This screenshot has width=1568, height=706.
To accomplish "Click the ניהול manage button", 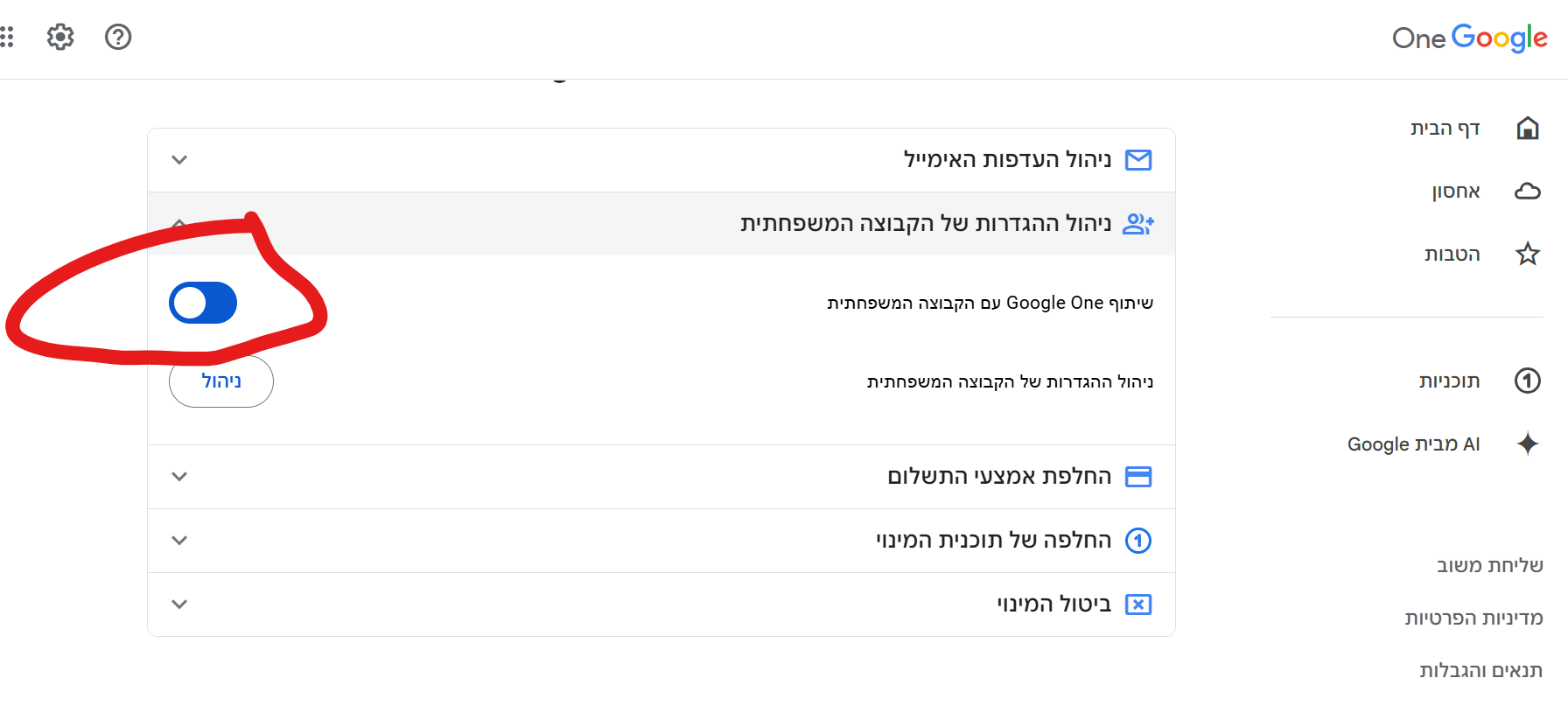I will 221,381.
